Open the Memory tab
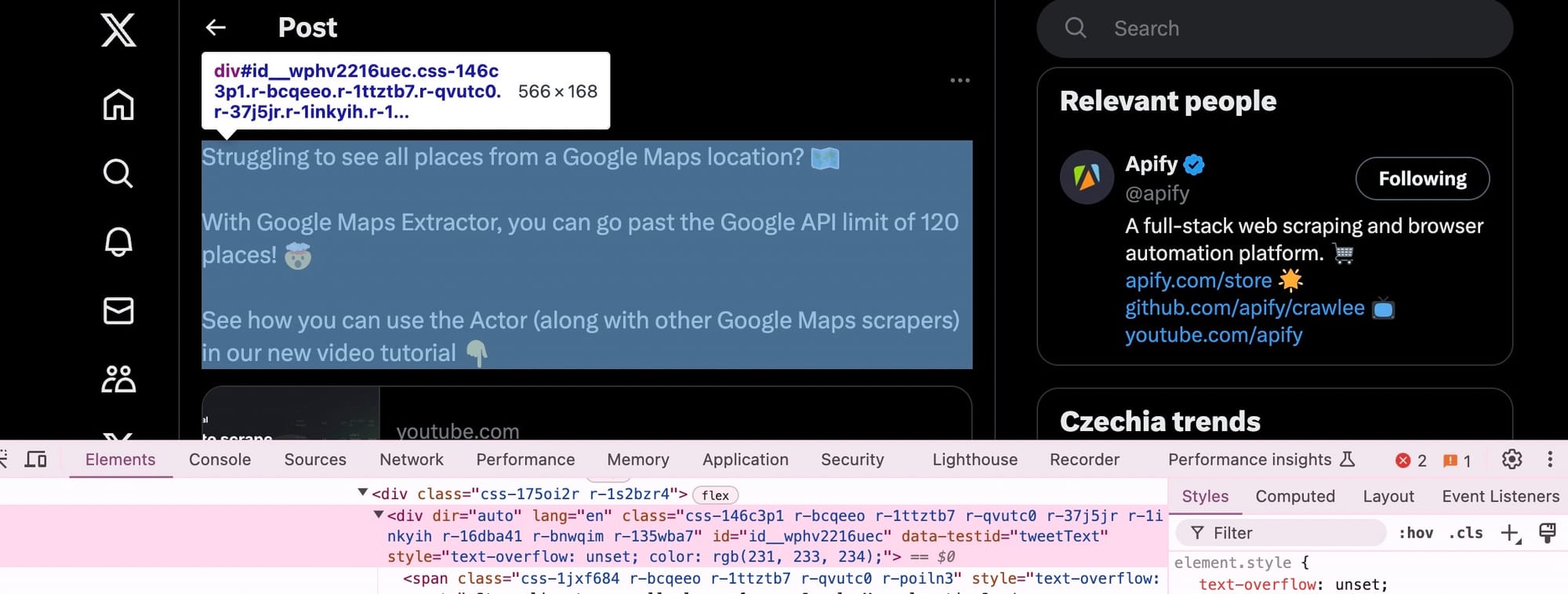This screenshot has height=594, width=1568. click(638, 459)
